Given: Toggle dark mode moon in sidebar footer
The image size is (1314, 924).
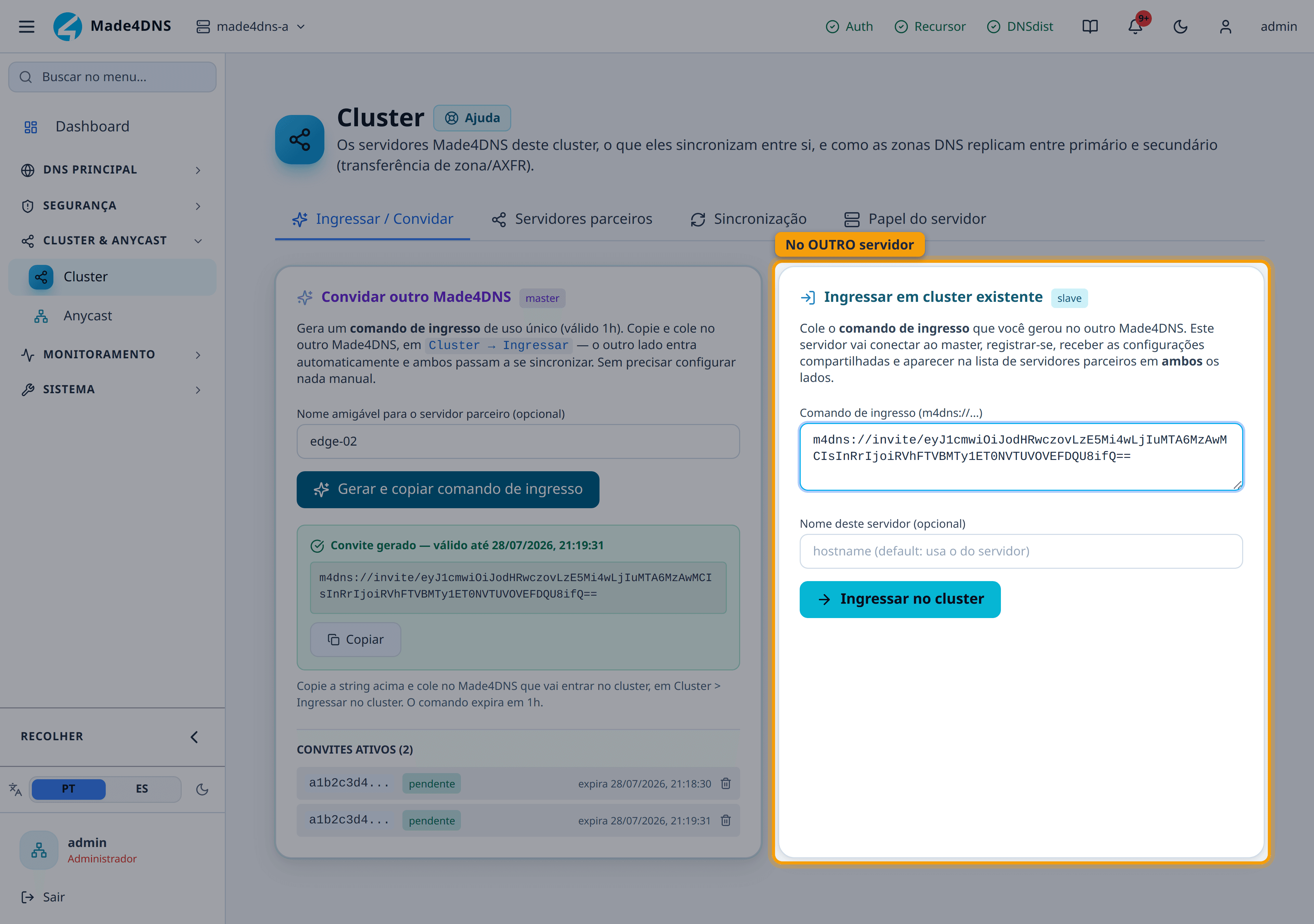Looking at the screenshot, I should pyautogui.click(x=202, y=790).
